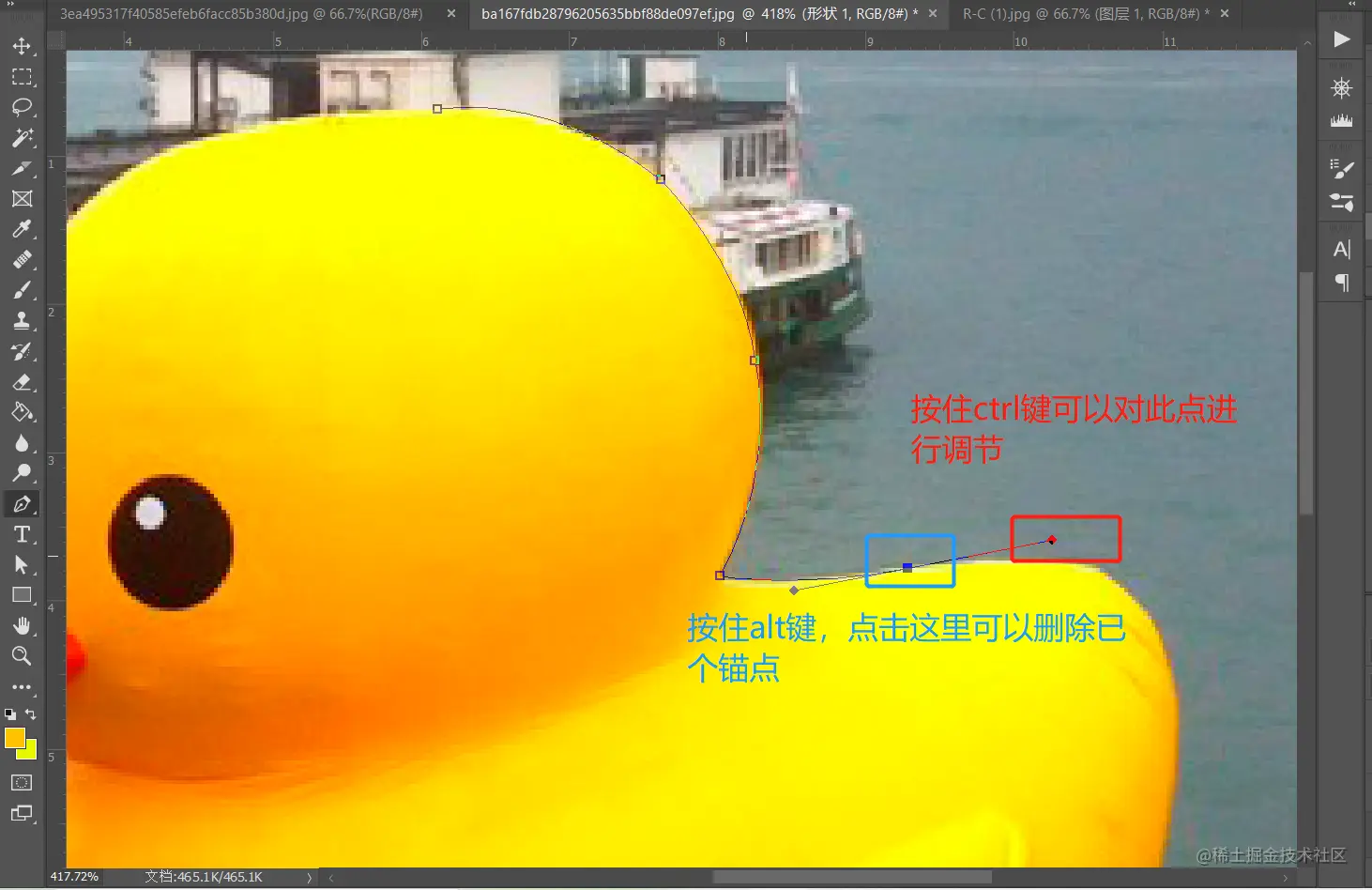The width and height of the screenshot is (1372, 890).
Task: Open the Character panel
Action: pos(1342,249)
